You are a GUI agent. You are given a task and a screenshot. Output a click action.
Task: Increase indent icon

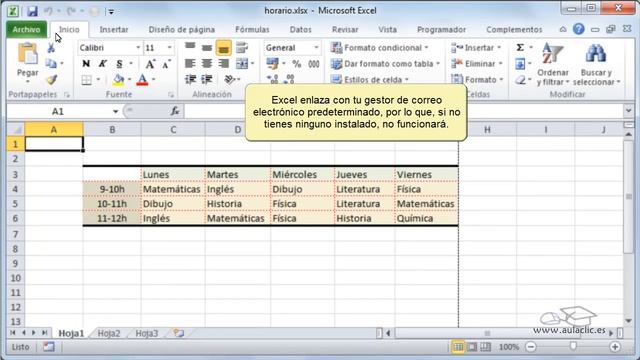[x=207, y=79]
